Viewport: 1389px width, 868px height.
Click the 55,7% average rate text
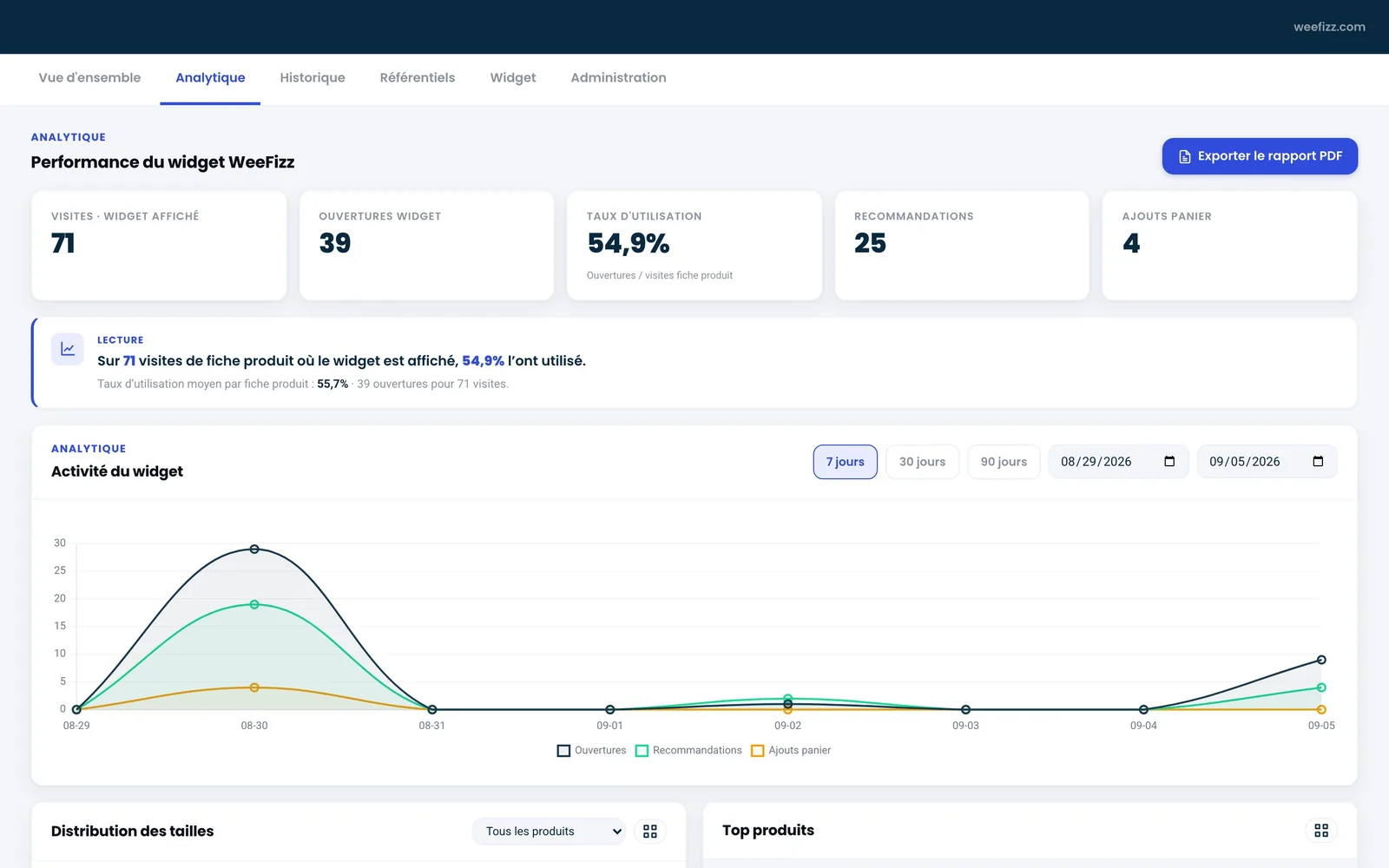332,384
